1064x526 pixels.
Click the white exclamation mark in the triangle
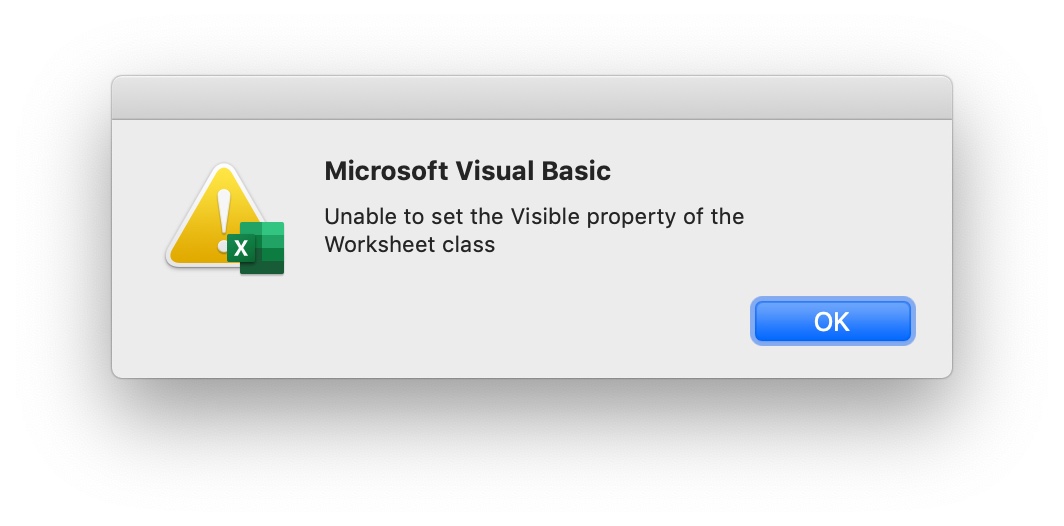[223, 219]
